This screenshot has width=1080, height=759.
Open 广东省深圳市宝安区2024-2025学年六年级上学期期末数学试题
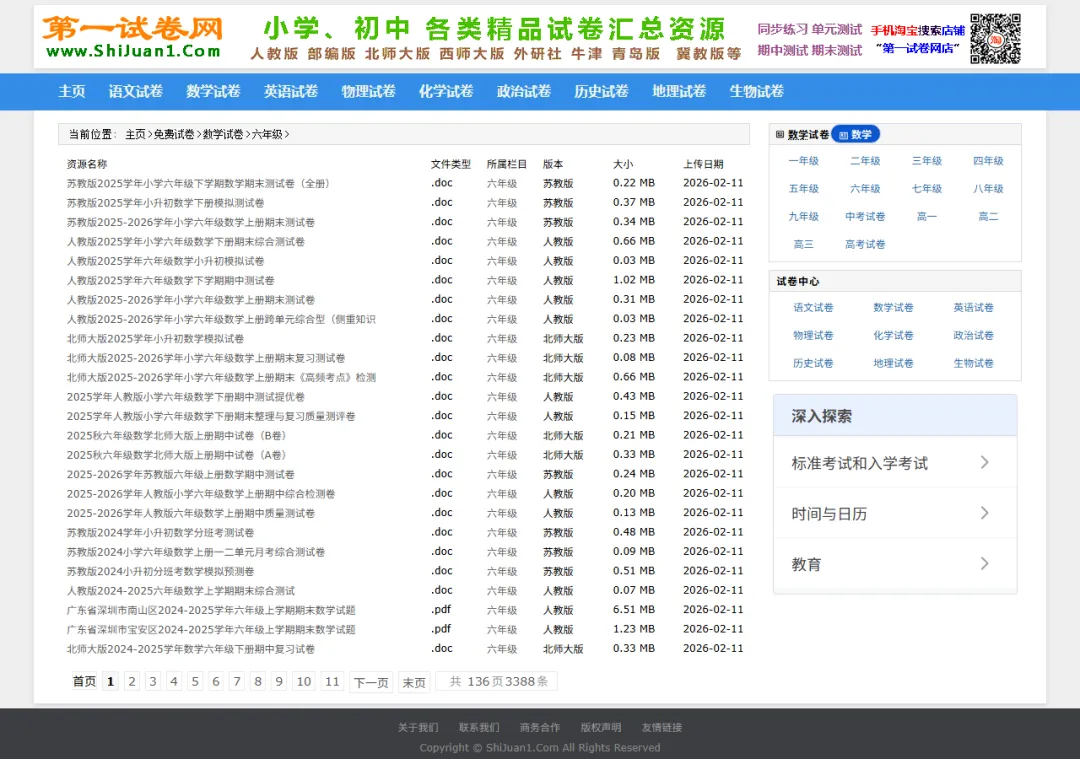pyautogui.click(x=211, y=629)
